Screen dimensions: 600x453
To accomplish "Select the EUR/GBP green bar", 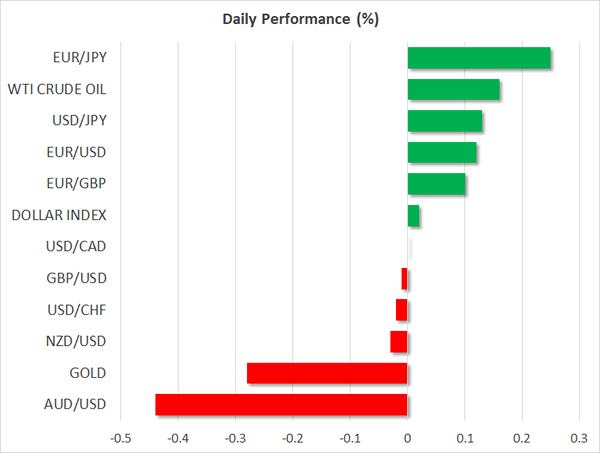I will pos(437,184).
